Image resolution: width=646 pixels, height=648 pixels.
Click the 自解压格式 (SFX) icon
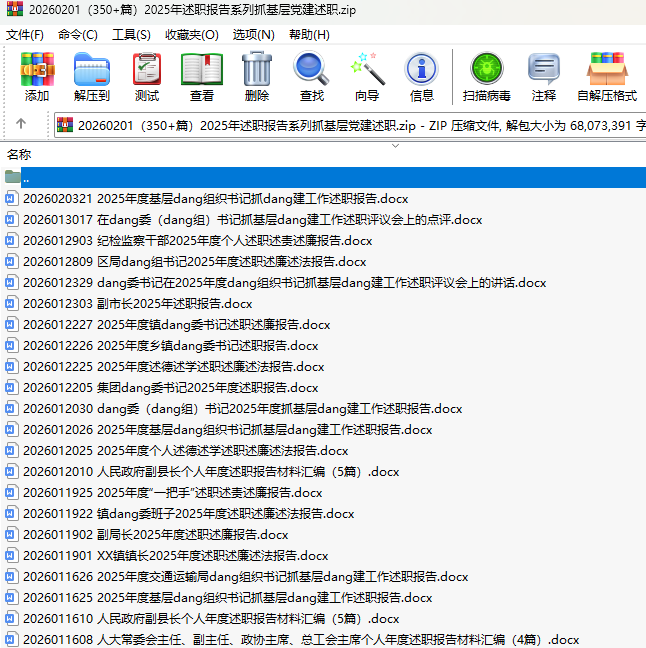(607, 77)
